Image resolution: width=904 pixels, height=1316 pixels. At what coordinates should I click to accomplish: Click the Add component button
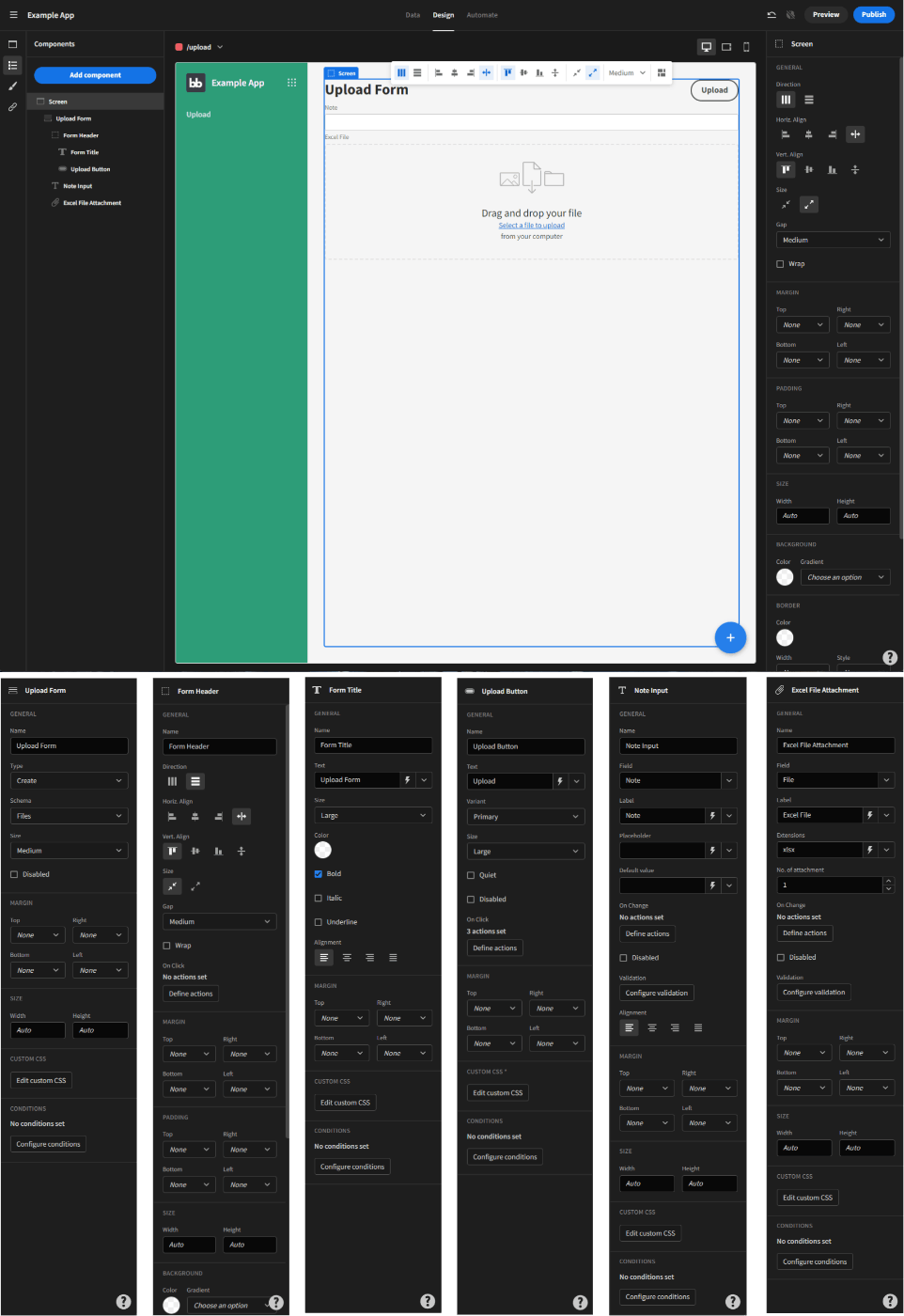(95, 75)
